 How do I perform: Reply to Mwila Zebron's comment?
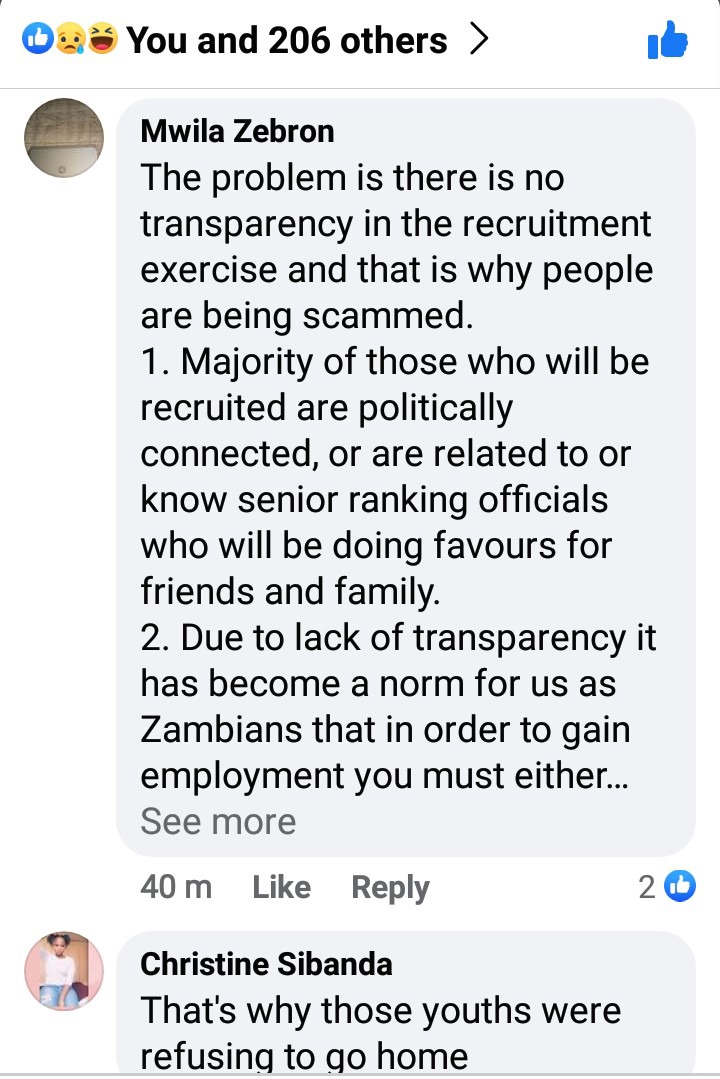click(390, 887)
